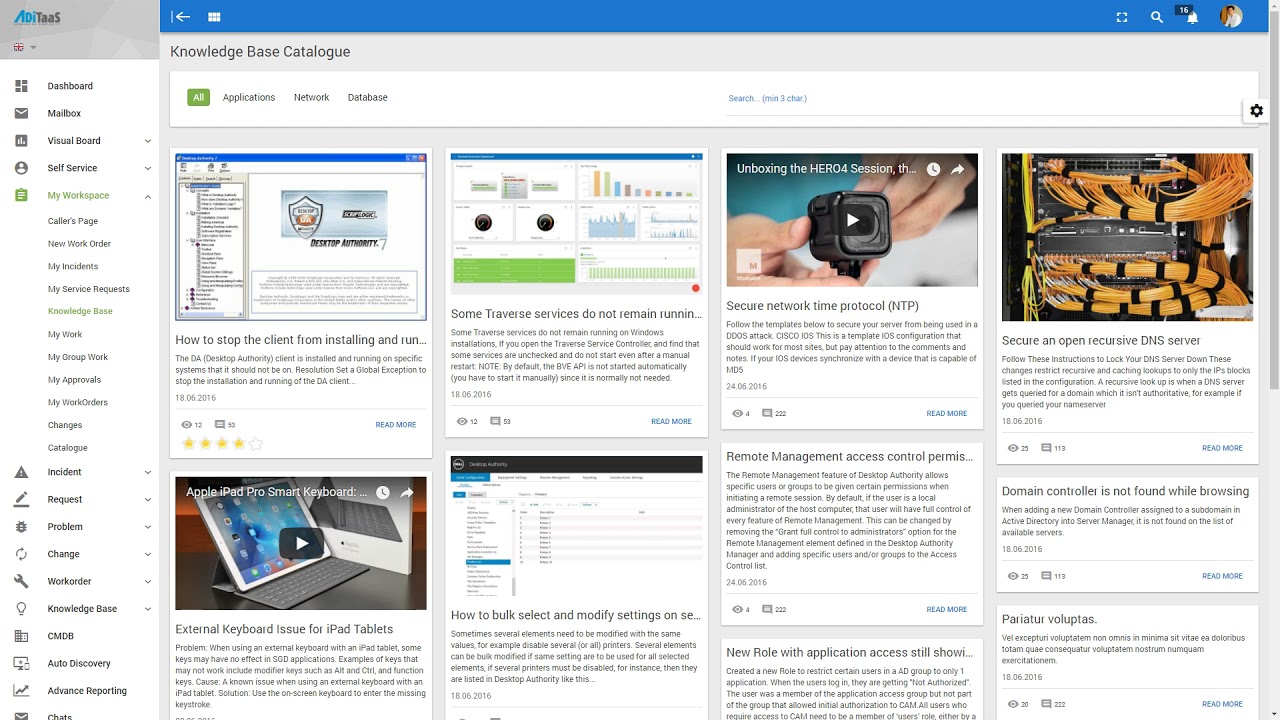The width and height of the screenshot is (1280, 720).
Task: Click Dashboard icon in sidebar
Action: [x=21, y=86]
